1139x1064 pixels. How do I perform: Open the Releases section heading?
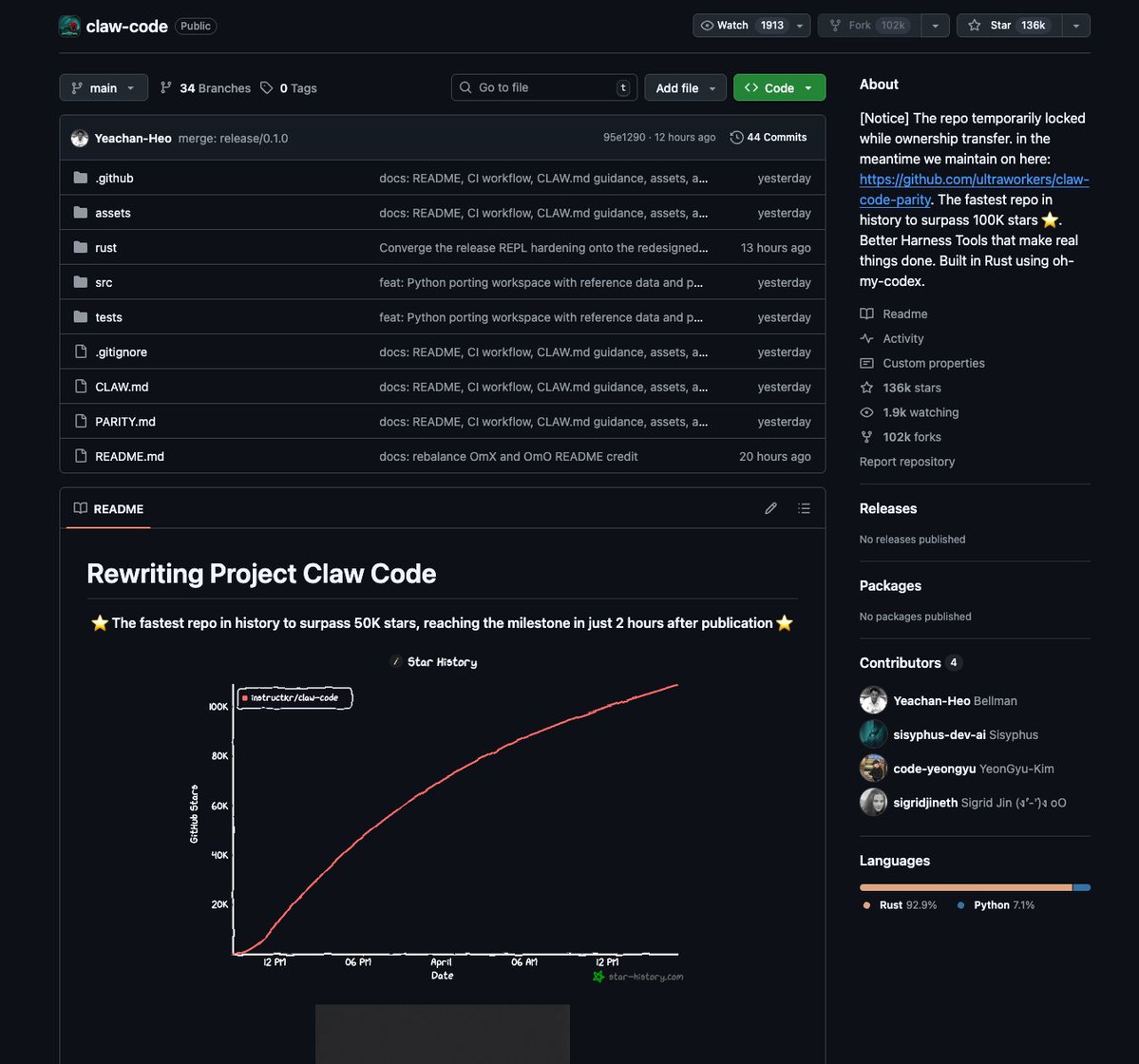[x=887, y=508]
